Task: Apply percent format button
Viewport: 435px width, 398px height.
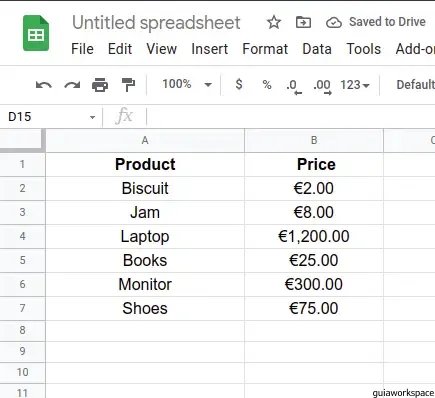Action: pos(267,85)
